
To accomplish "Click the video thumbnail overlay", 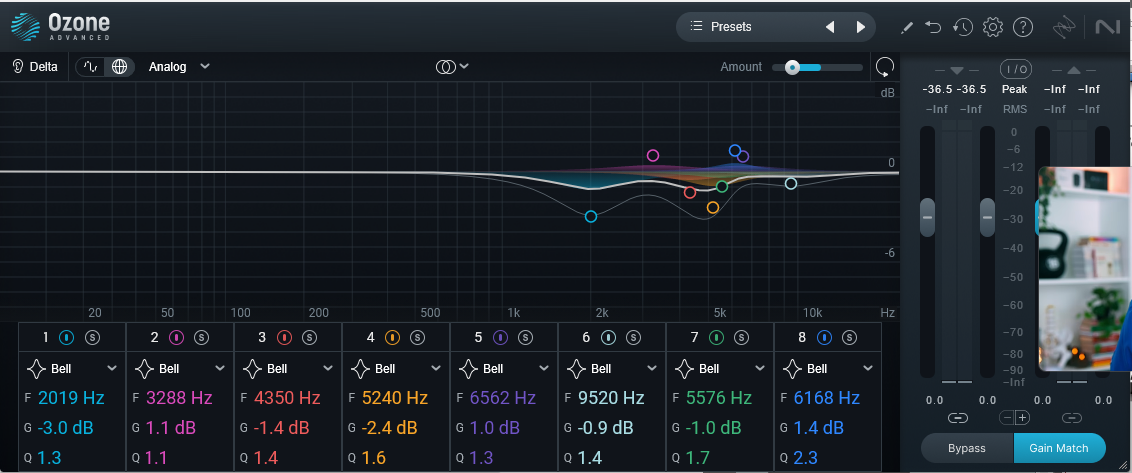I will (1084, 269).
